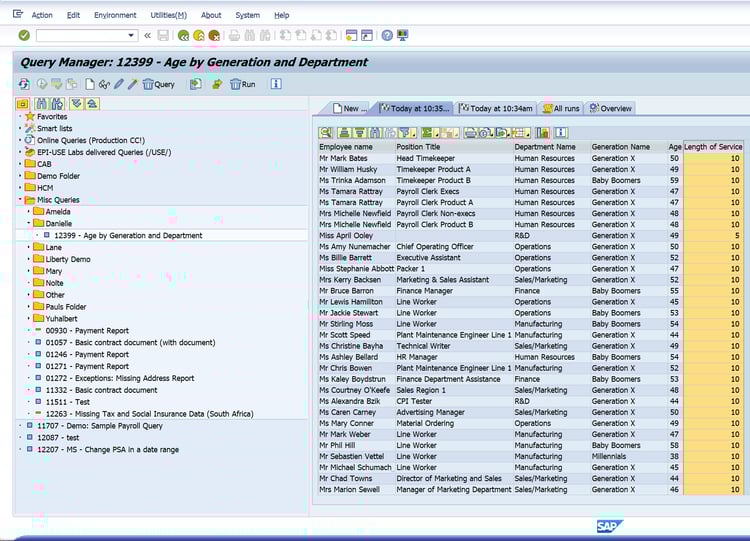Expand the Amelda folder
This screenshot has height=541, width=750.
click(29, 211)
